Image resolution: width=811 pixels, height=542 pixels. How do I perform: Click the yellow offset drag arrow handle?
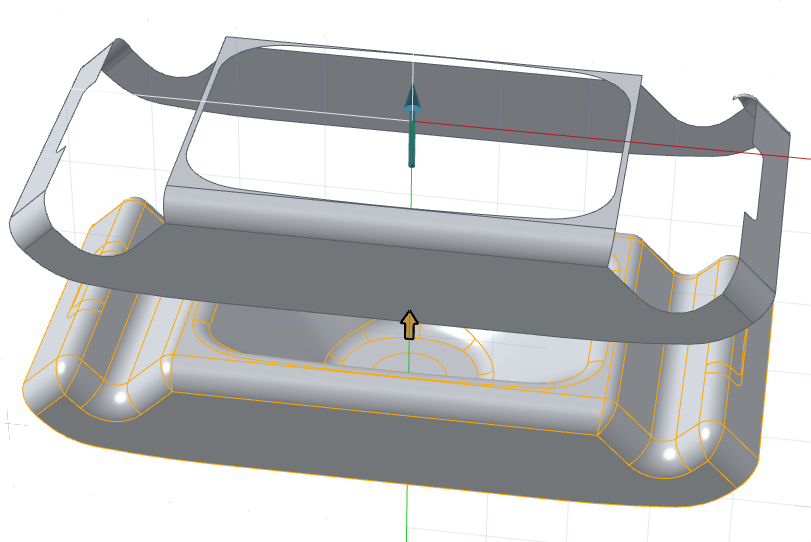[409, 325]
